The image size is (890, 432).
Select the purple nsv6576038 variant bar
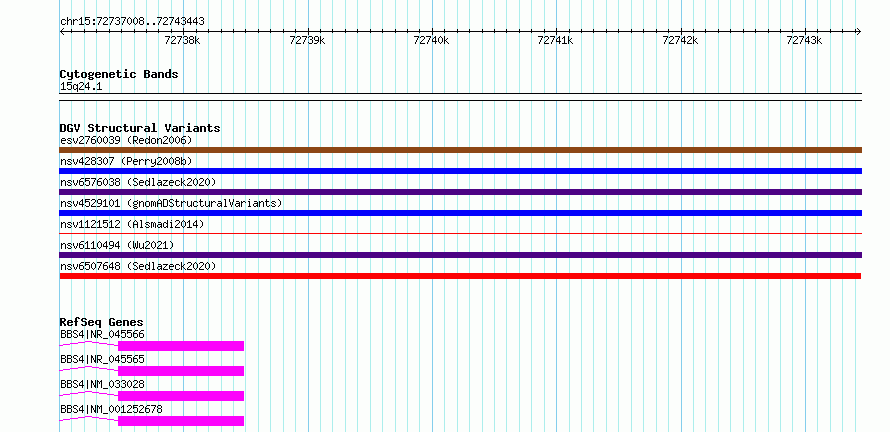click(460, 192)
